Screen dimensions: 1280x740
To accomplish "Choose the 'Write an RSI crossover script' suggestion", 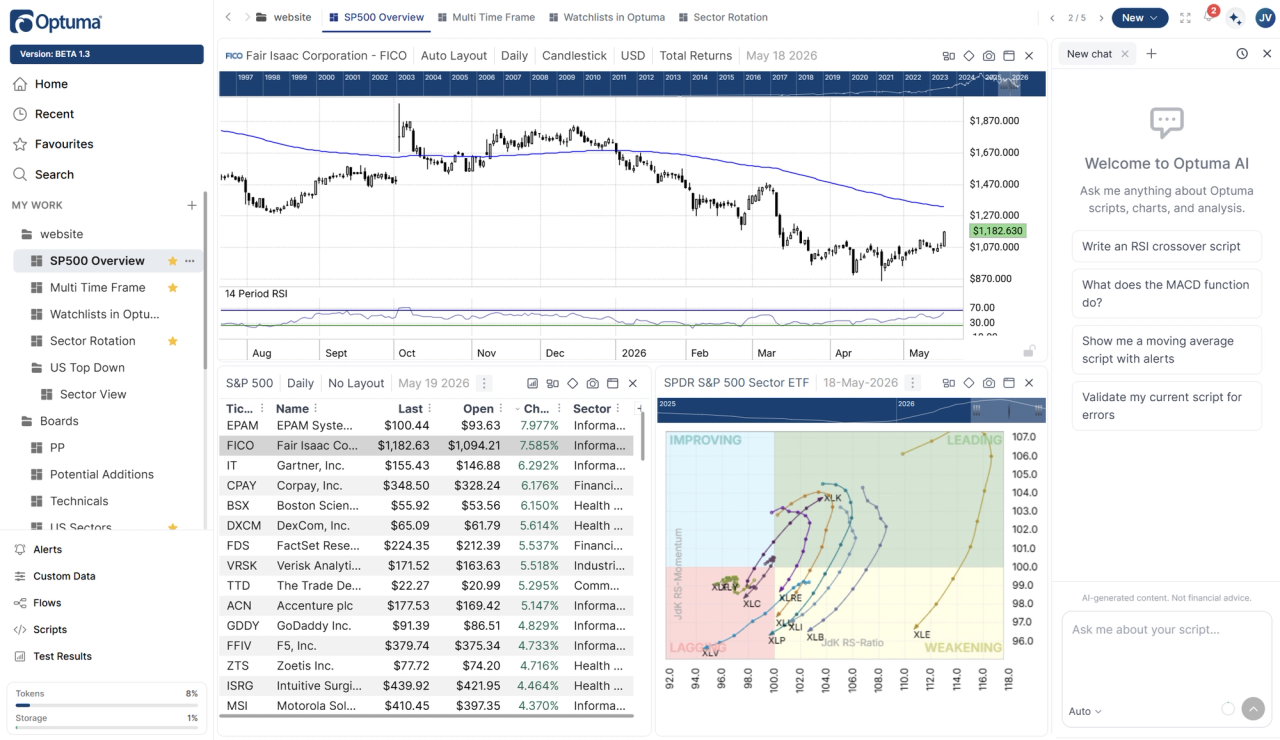I will click(x=1166, y=246).
